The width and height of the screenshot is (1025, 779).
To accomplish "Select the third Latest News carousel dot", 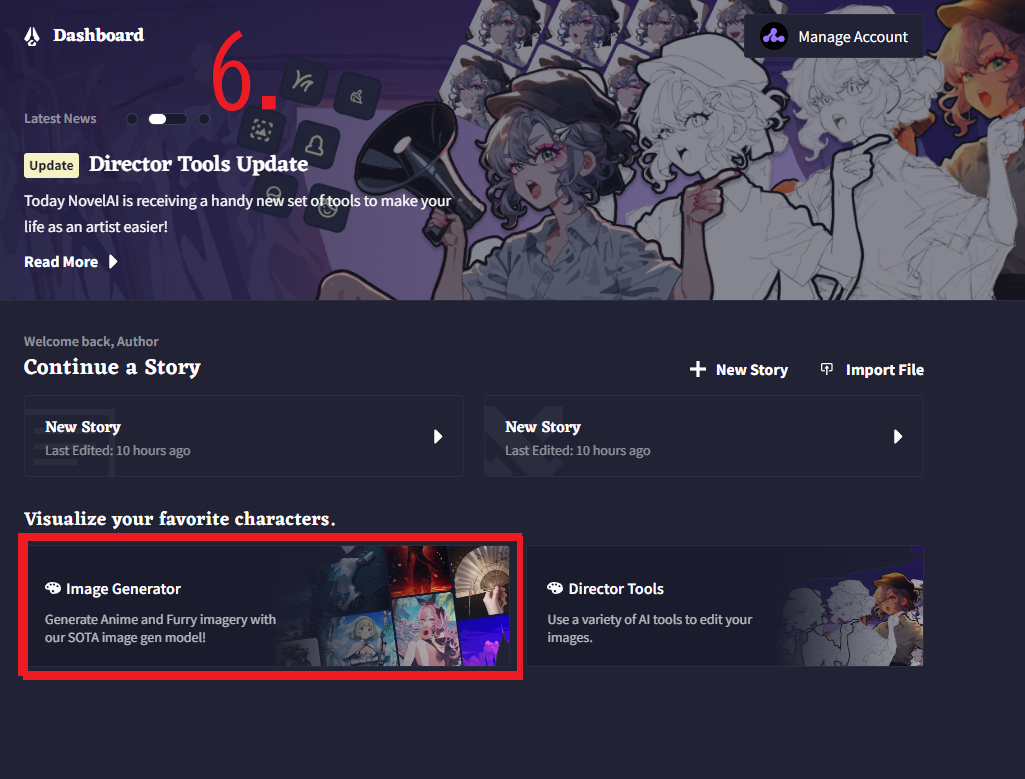I will pos(204,119).
